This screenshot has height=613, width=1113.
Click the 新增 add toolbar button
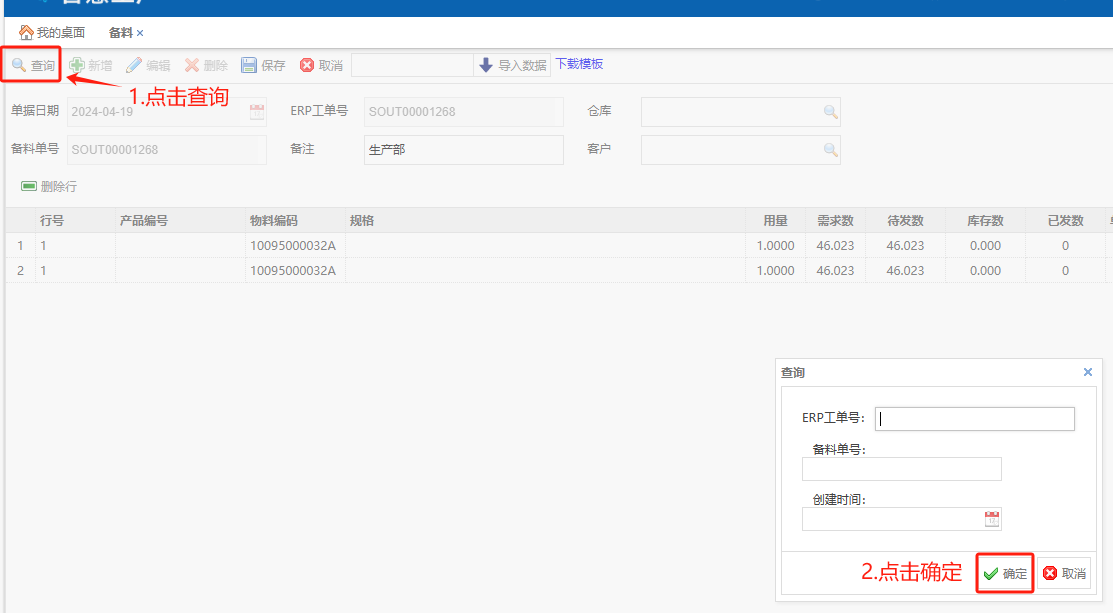click(x=91, y=66)
